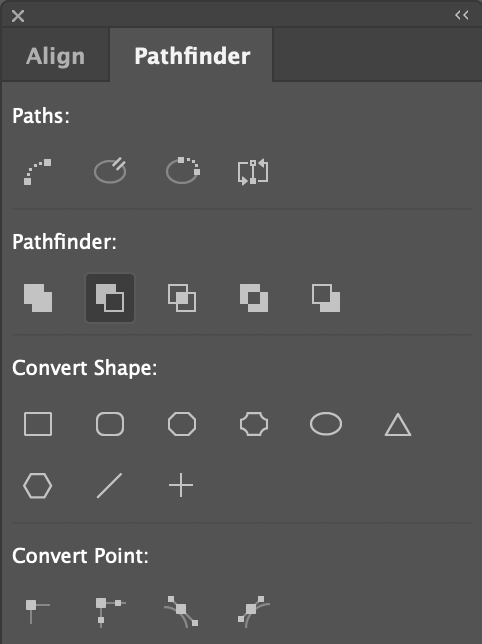Viewport: 482px width, 644px height.
Task: Convert shape to Inverse Rounded Rectangle
Action: [x=254, y=424]
